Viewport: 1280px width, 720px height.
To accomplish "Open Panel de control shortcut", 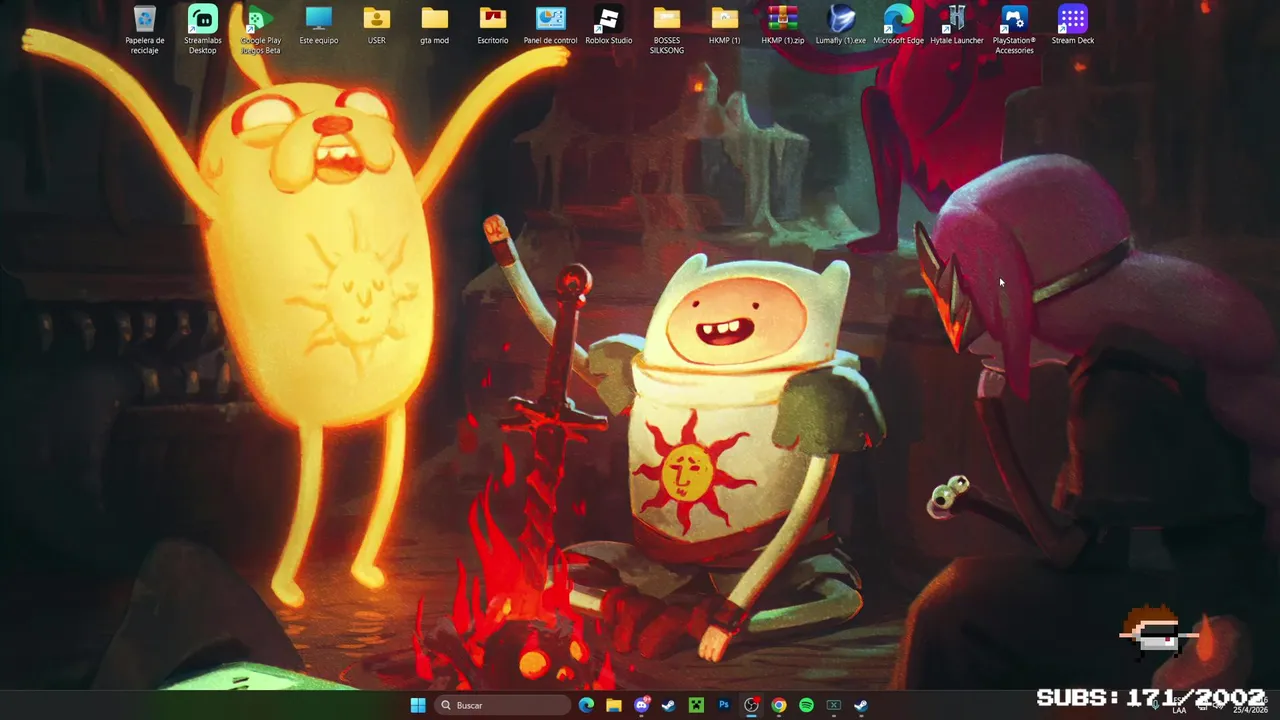I will click(x=551, y=26).
